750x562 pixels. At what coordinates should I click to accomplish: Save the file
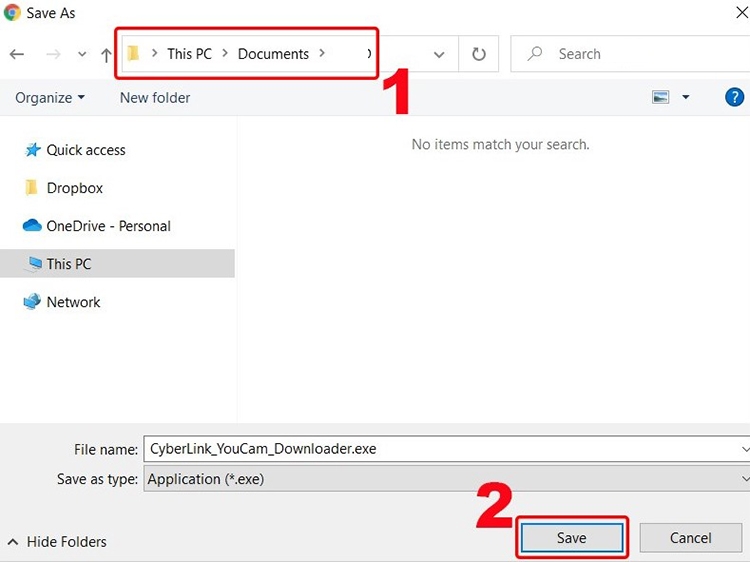pos(572,538)
